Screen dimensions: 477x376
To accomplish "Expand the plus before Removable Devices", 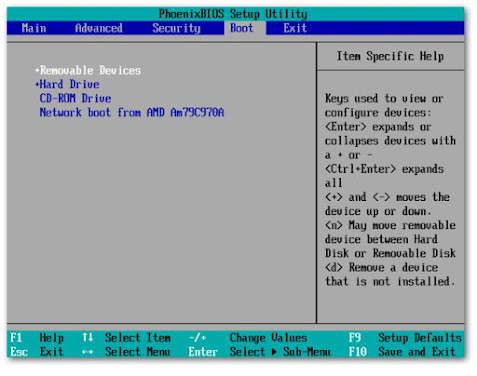I will tap(37, 70).
